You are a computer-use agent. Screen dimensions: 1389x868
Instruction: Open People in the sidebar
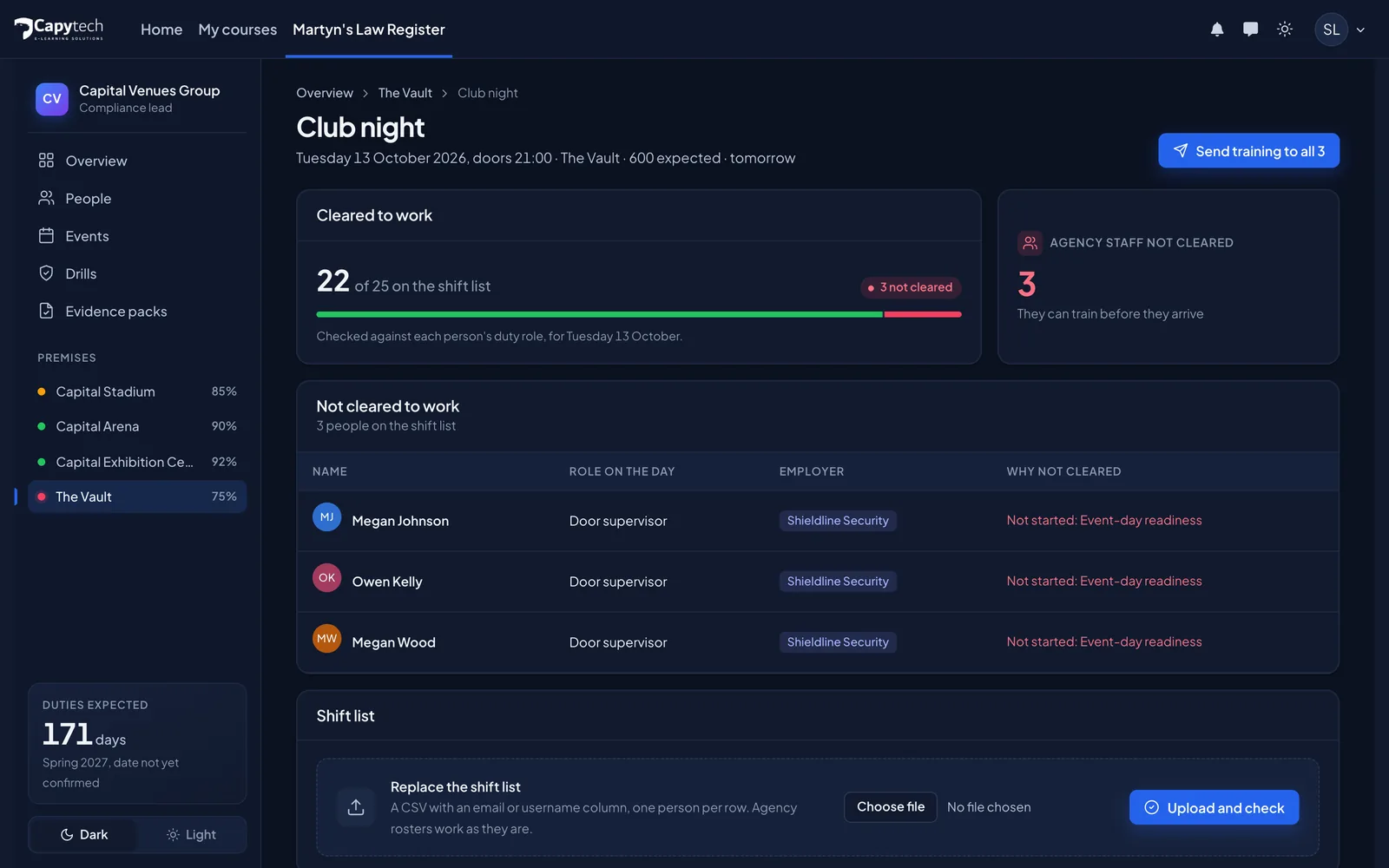pyautogui.click(x=137, y=198)
